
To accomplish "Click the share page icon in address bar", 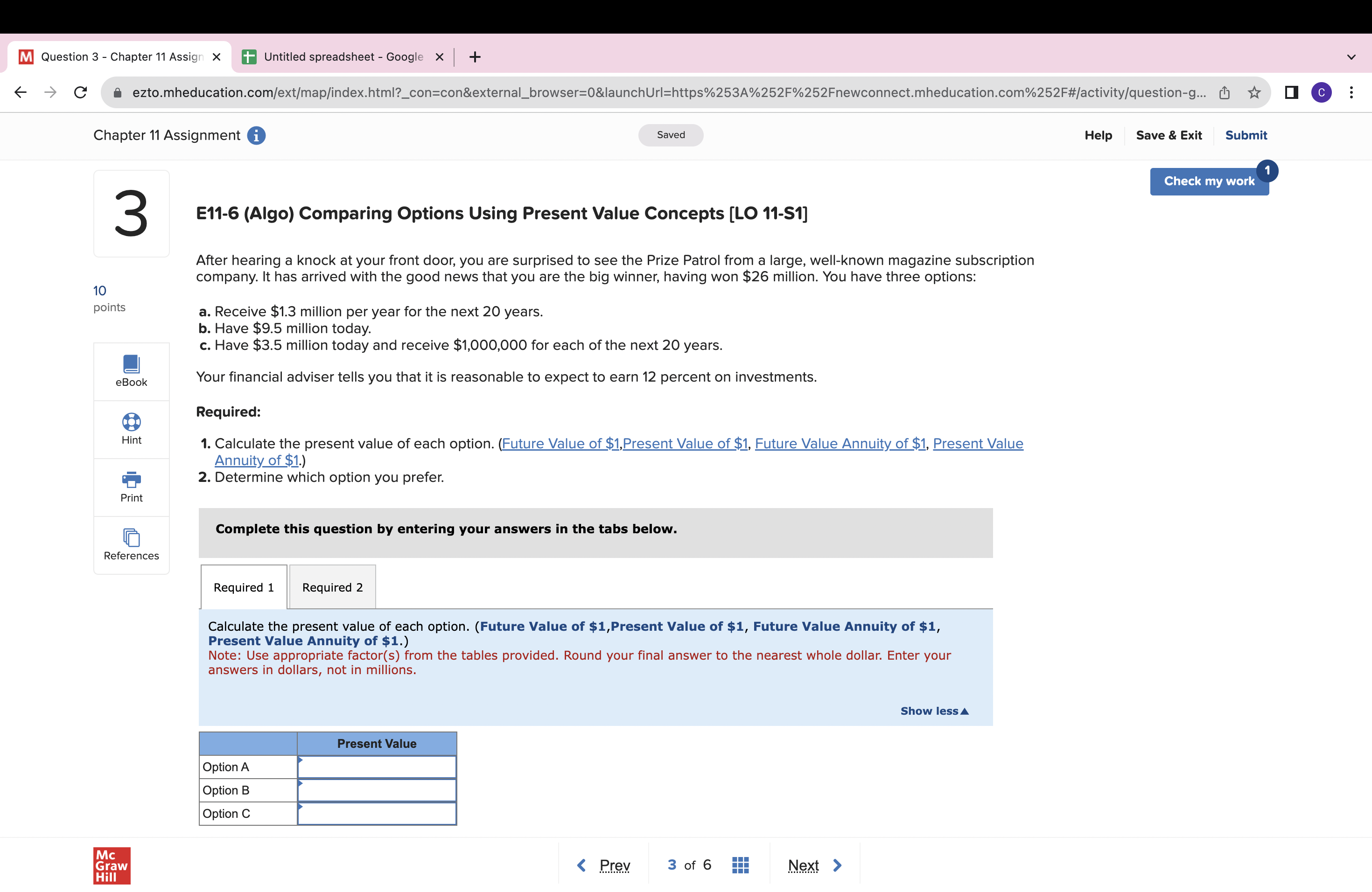I will [1224, 93].
